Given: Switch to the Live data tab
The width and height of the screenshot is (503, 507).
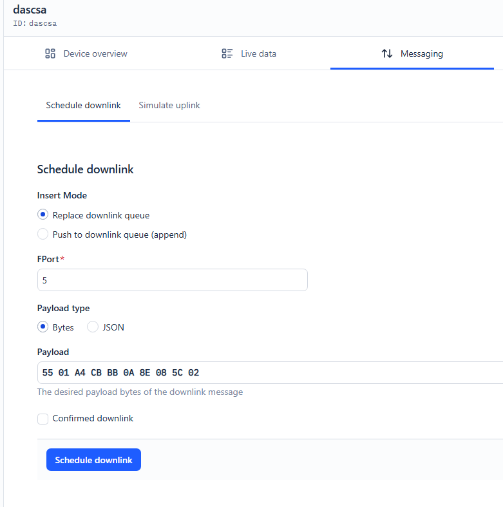Looking at the screenshot, I should tap(249, 53).
